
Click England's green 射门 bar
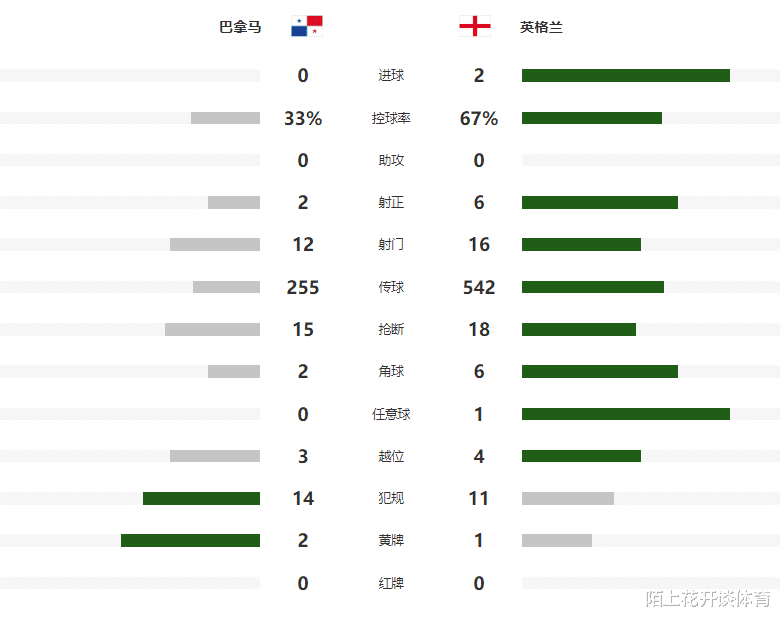[x=582, y=245]
